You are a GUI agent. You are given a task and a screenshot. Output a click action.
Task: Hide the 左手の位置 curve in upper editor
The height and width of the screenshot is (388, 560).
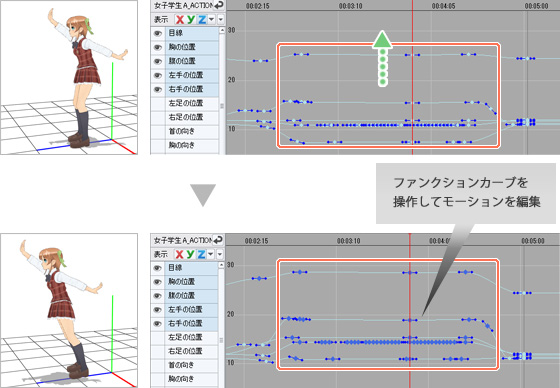pos(158,75)
